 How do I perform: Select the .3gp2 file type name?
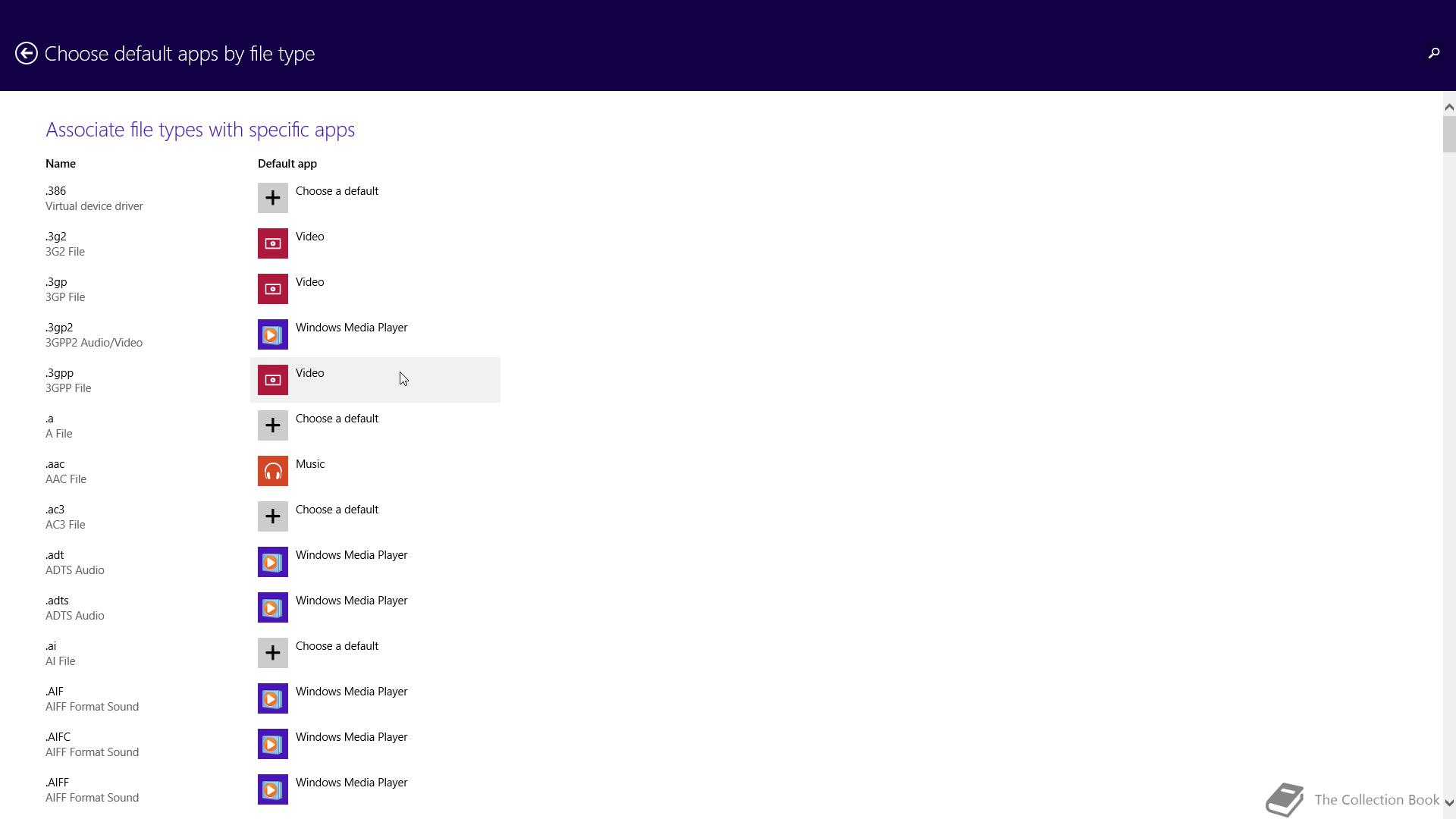59,328
